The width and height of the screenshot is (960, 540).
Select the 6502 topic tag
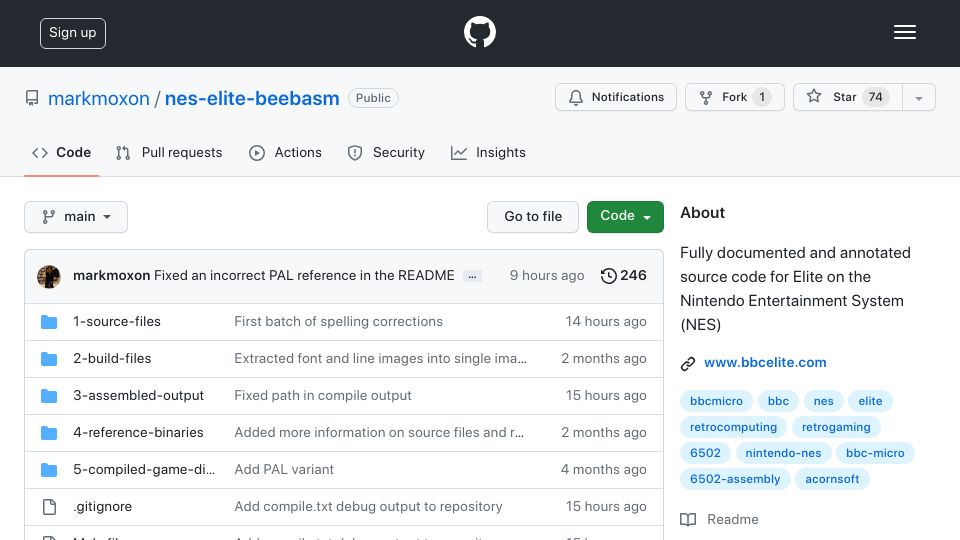tap(705, 453)
